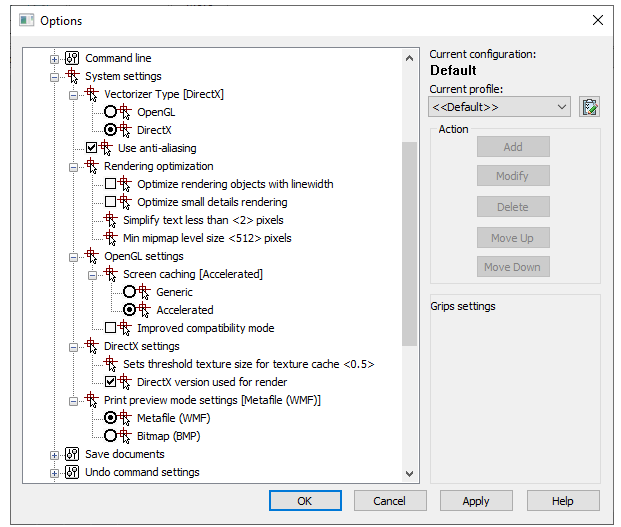Image resolution: width=621 pixels, height=527 pixels.
Task: Click the Undo command settings icon
Action: (x=72, y=472)
